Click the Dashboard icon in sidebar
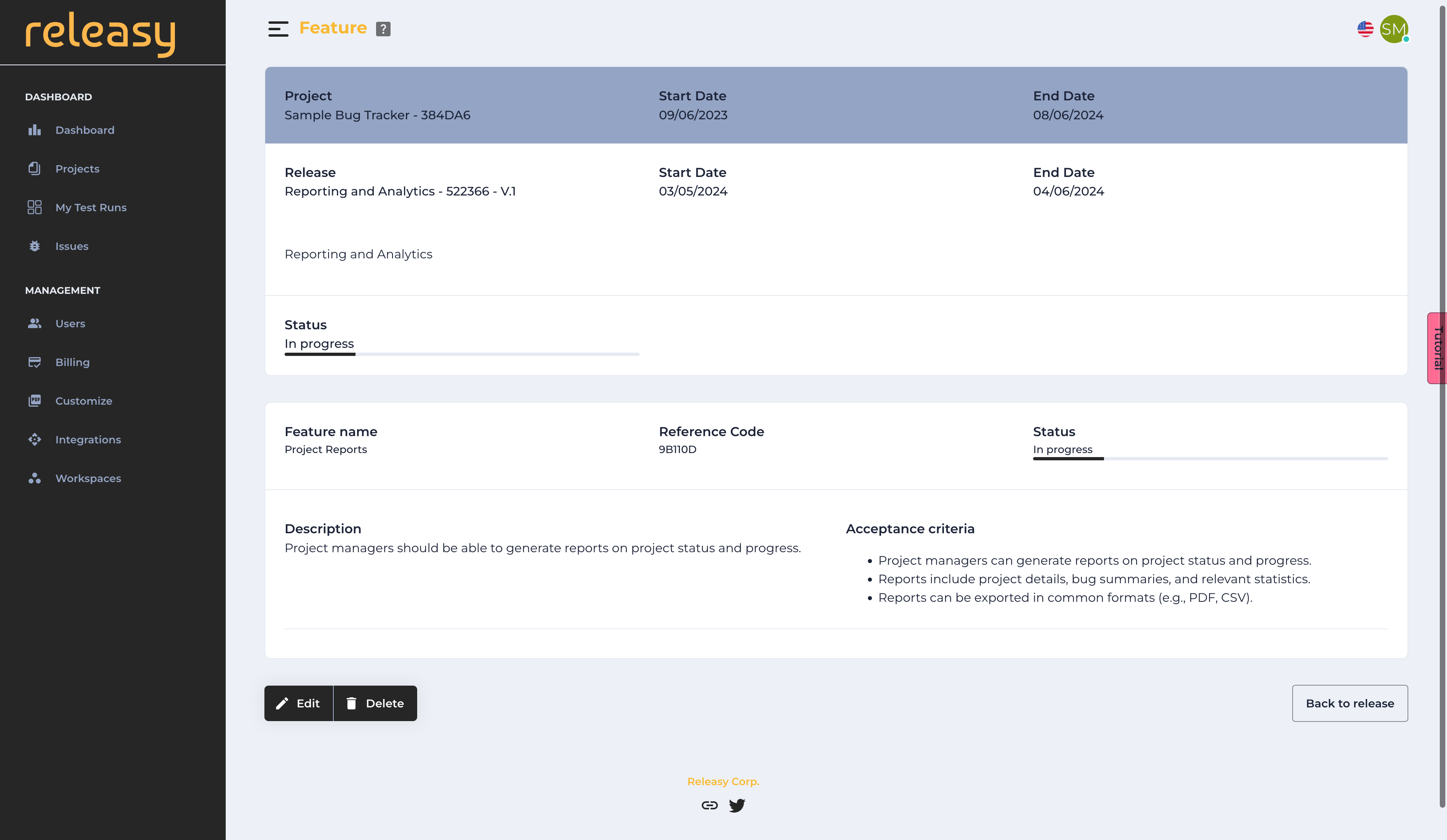Image resolution: width=1447 pixels, height=840 pixels. pyautogui.click(x=34, y=130)
